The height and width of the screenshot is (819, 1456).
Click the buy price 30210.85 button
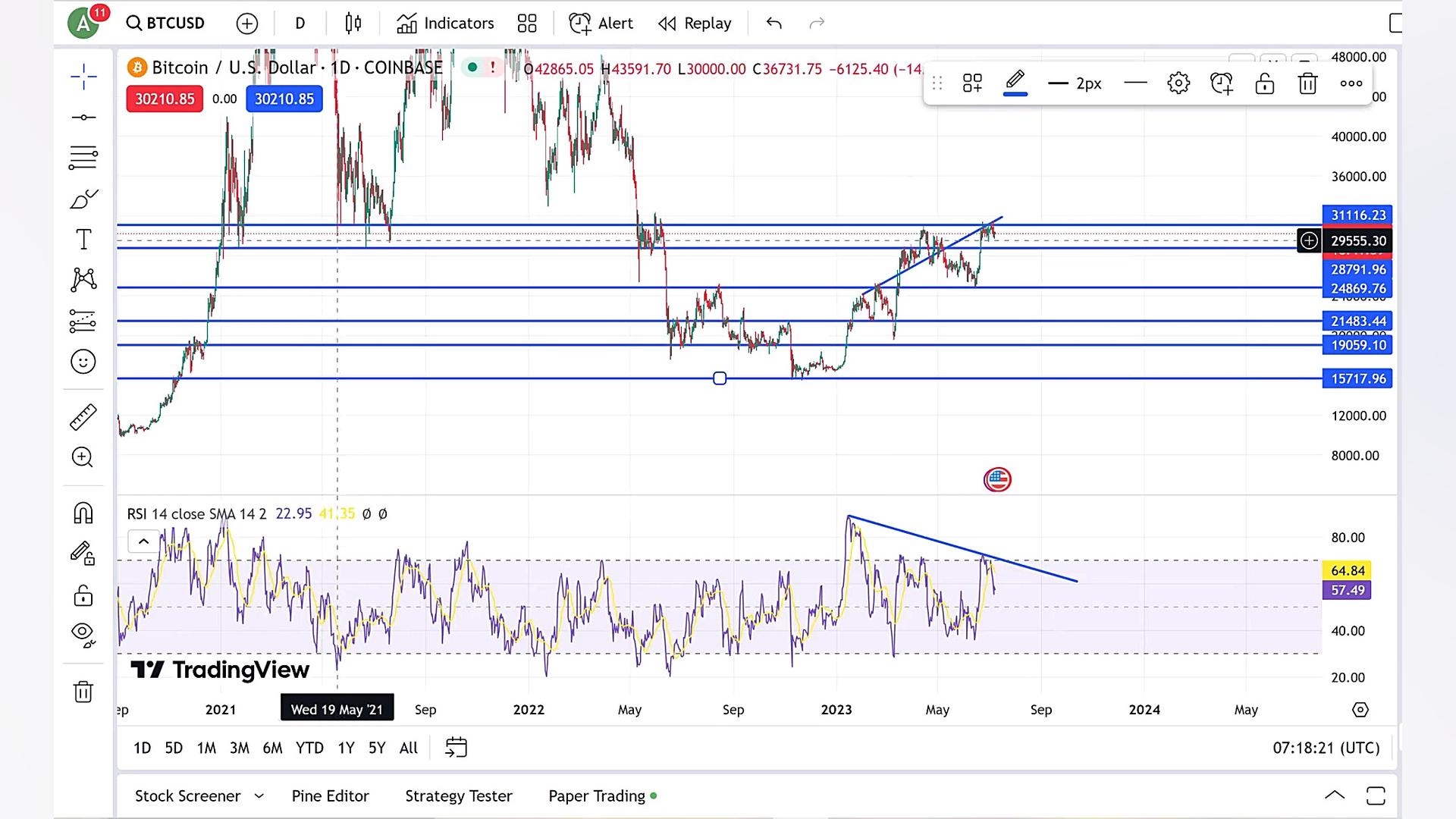tap(284, 99)
